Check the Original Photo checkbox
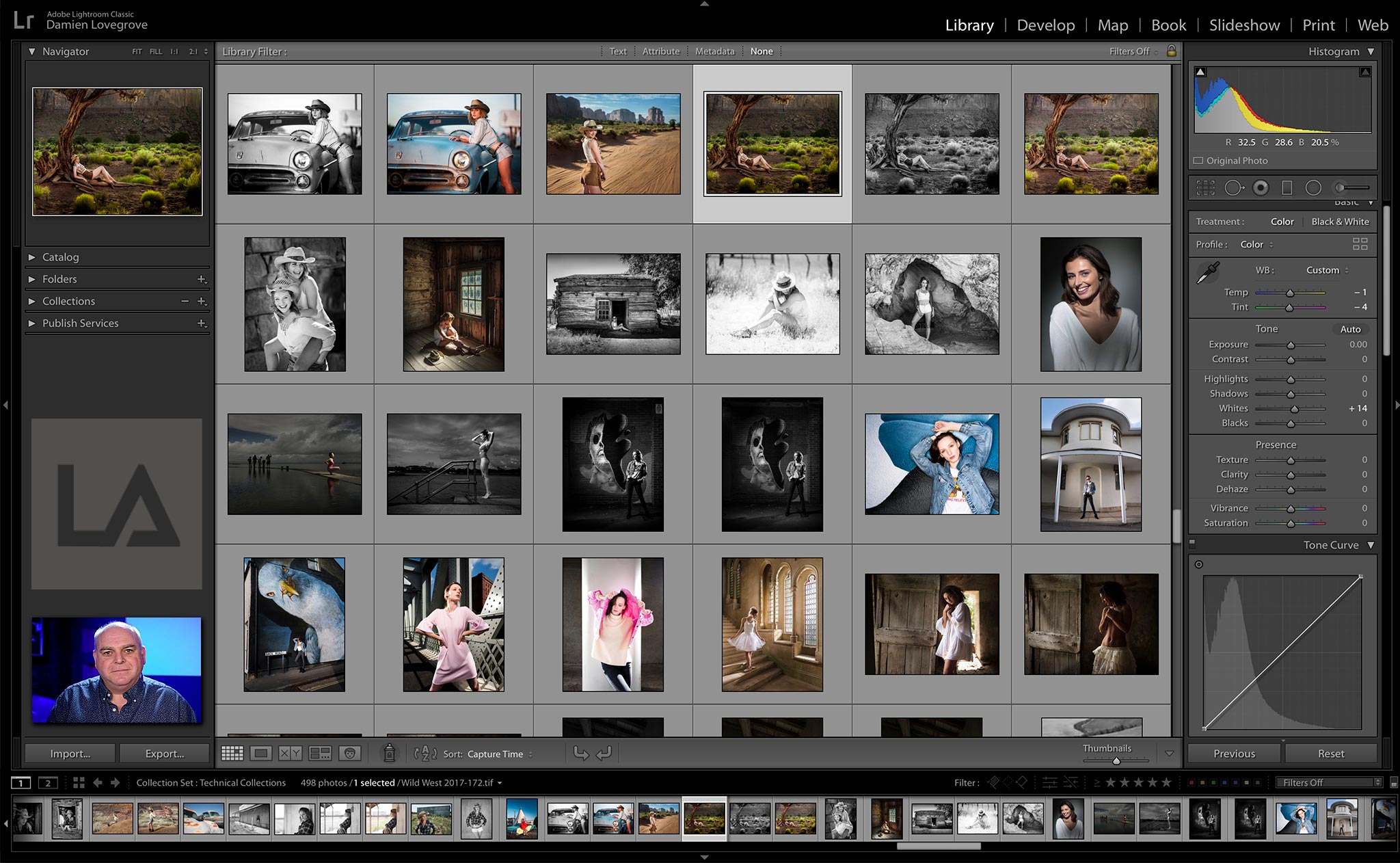 (x=1198, y=161)
